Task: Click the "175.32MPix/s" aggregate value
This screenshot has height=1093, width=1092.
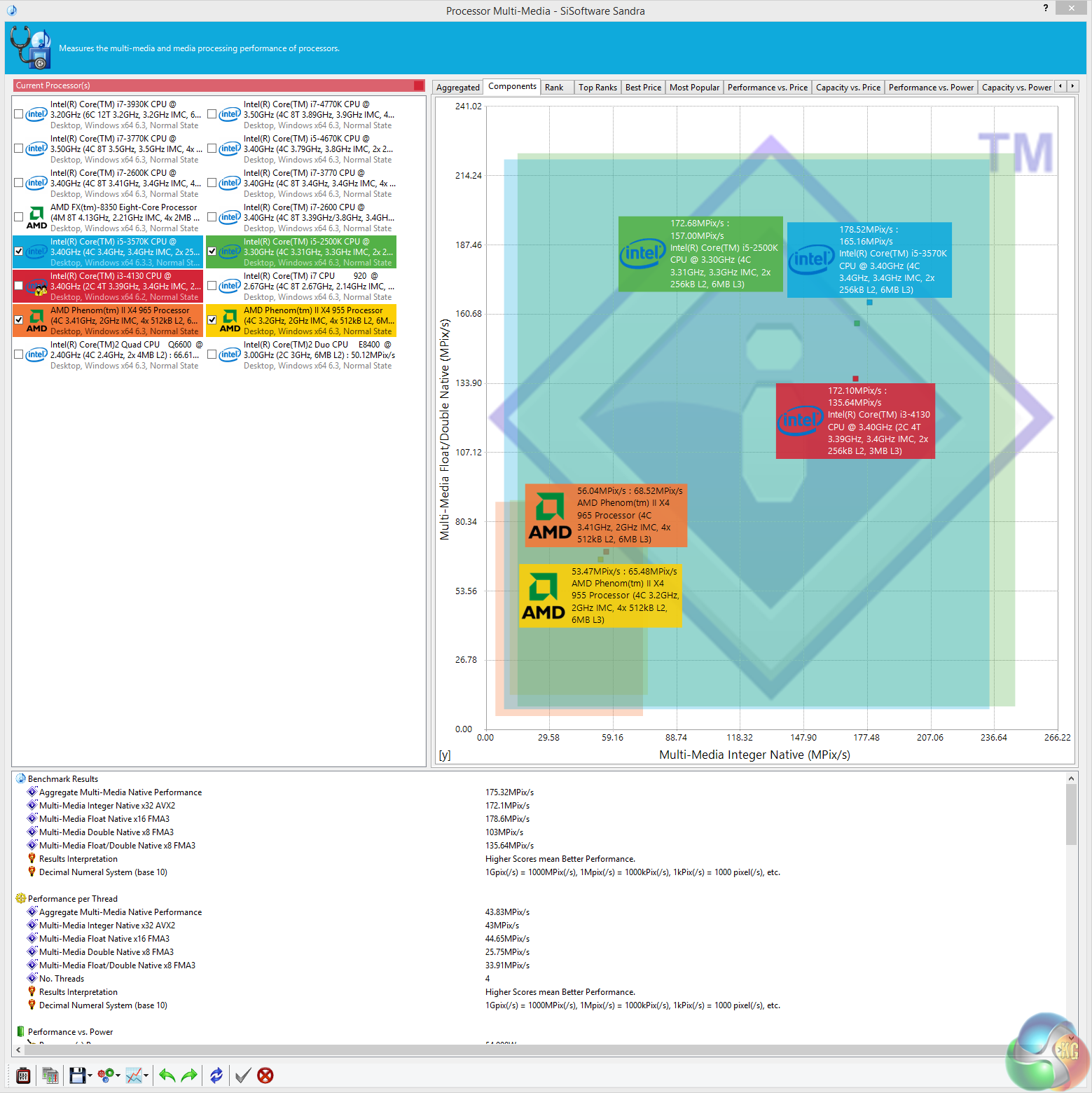Action: click(509, 792)
